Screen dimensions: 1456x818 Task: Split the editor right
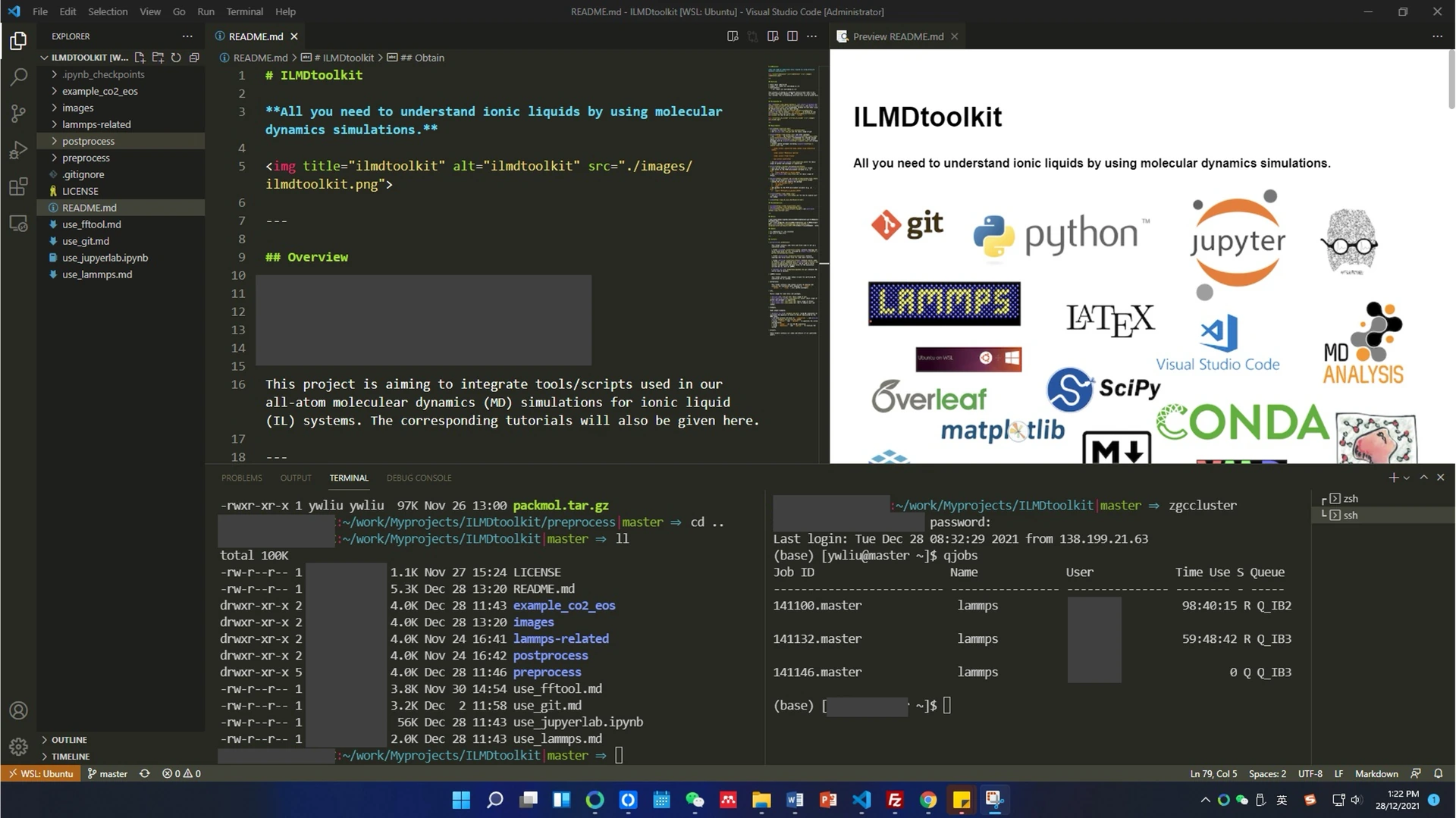point(792,36)
